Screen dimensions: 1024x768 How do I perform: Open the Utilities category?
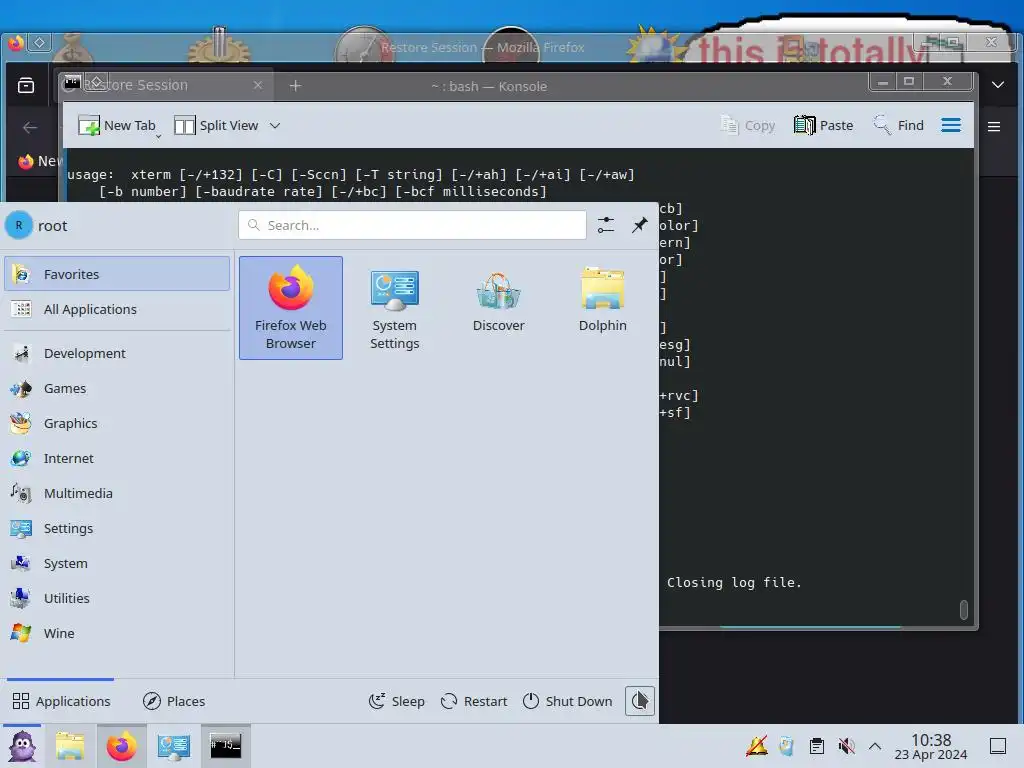pos(117,598)
